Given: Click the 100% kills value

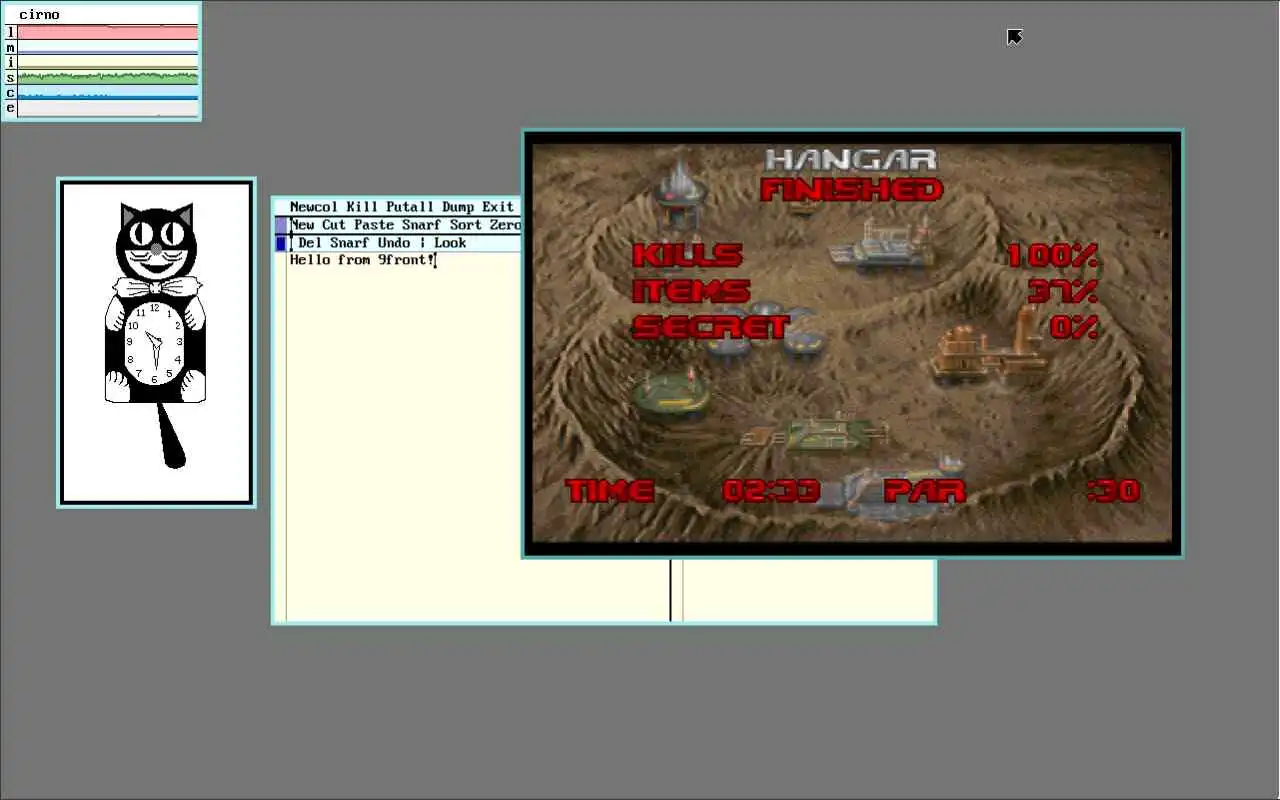Looking at the screenshot, I should coord(1053,255).
